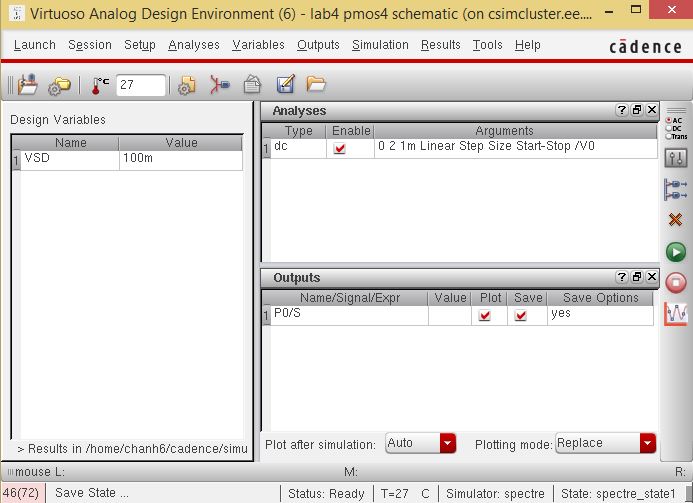Click the Name/Signal/Expr column header
This screenshot has height=503, width=693.
pos(349,298)
